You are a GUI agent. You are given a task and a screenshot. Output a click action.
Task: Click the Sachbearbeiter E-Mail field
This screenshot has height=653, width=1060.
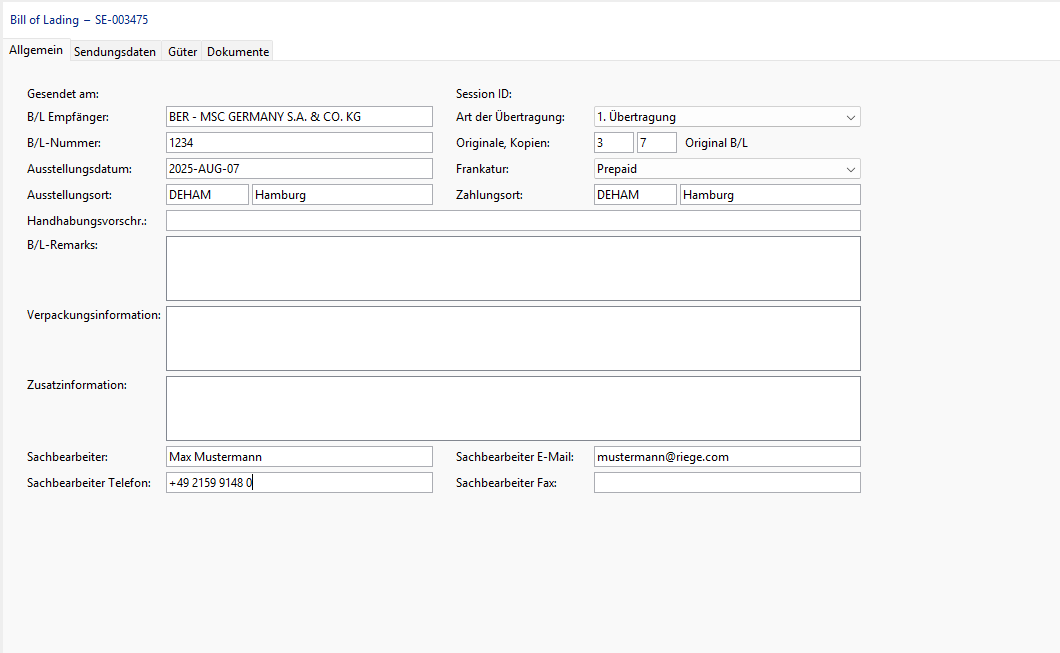click(727, 456)
